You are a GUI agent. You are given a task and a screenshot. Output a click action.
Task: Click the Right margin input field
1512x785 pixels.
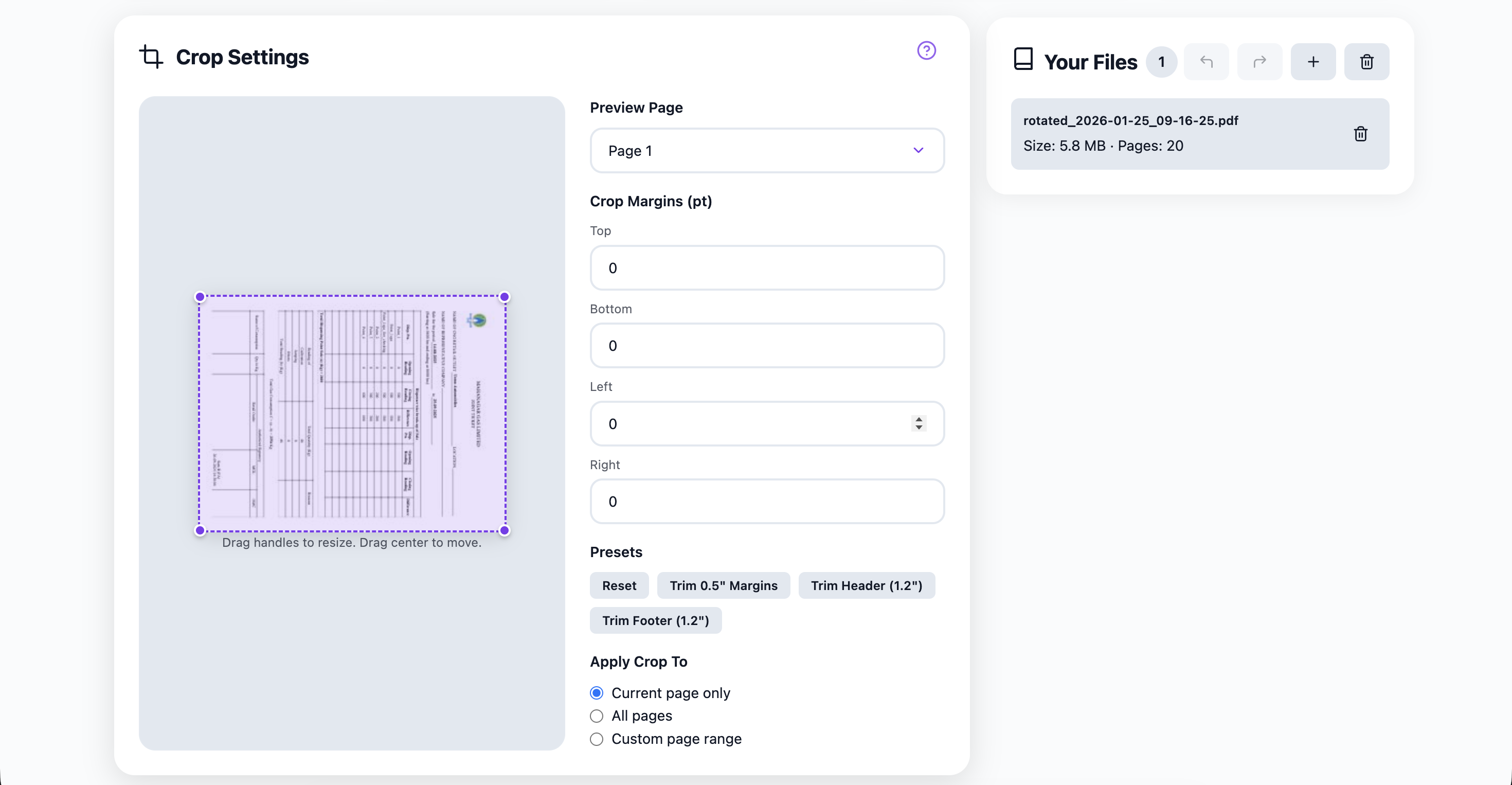767,502
